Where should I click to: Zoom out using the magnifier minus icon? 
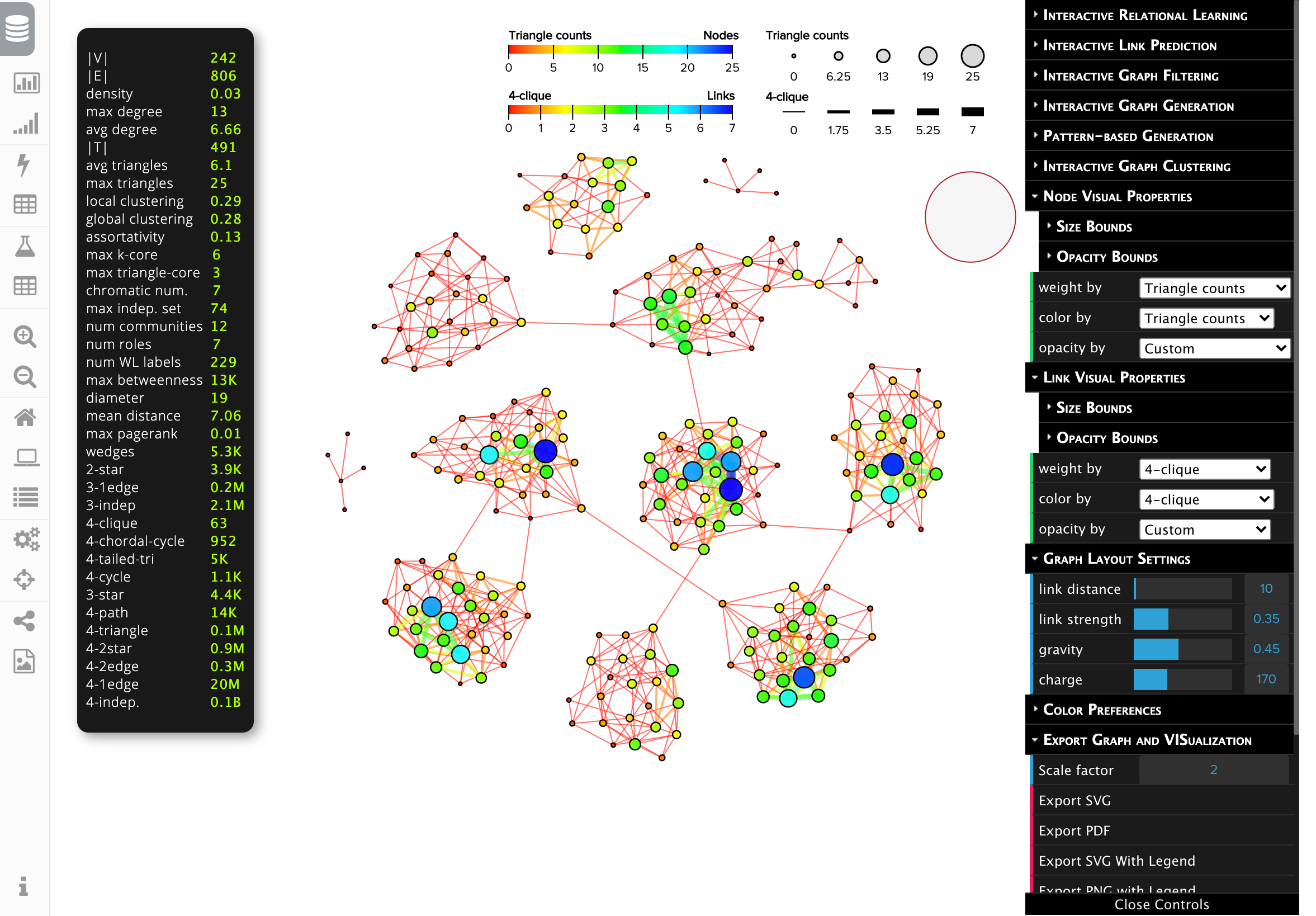25,377
